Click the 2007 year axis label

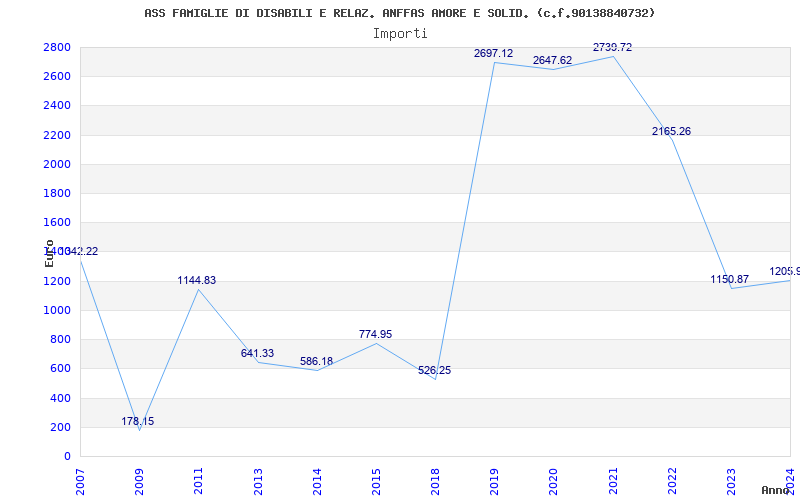coord(80,482)
